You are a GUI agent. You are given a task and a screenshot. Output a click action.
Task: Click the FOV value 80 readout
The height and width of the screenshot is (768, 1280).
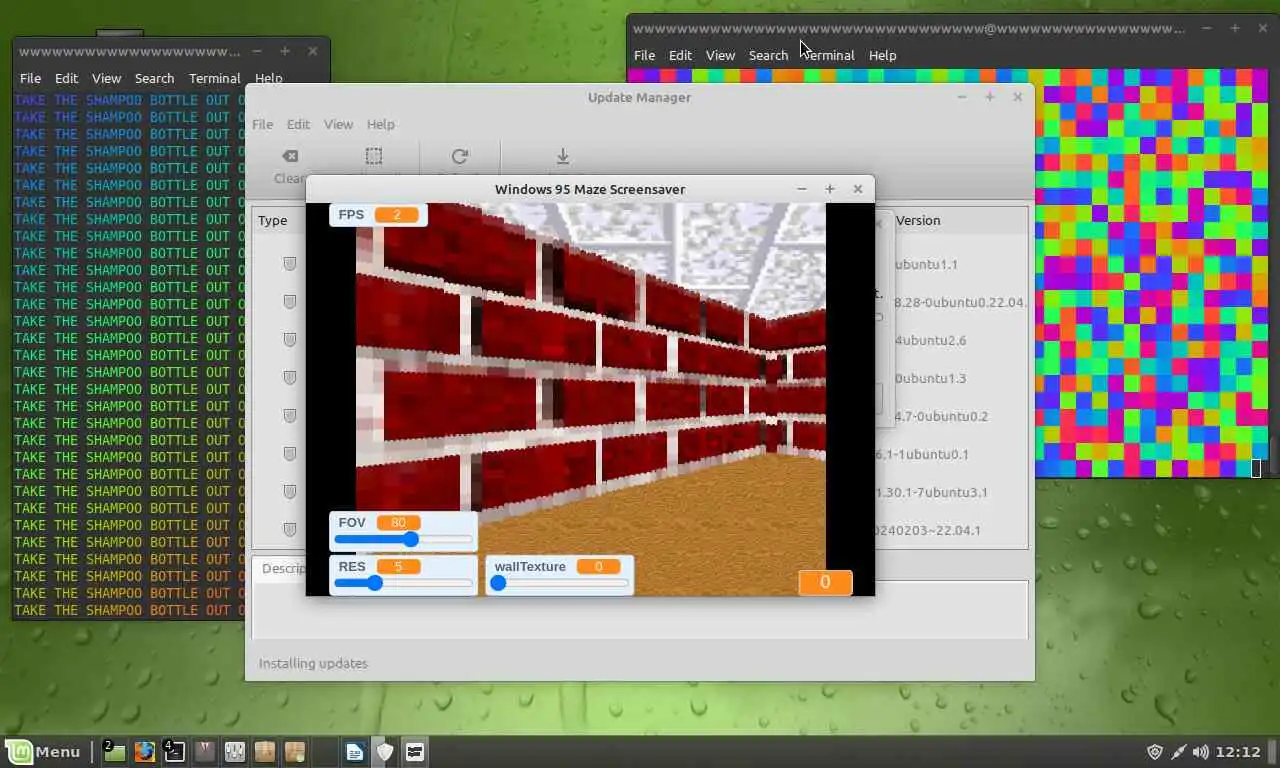coord(398,523)
